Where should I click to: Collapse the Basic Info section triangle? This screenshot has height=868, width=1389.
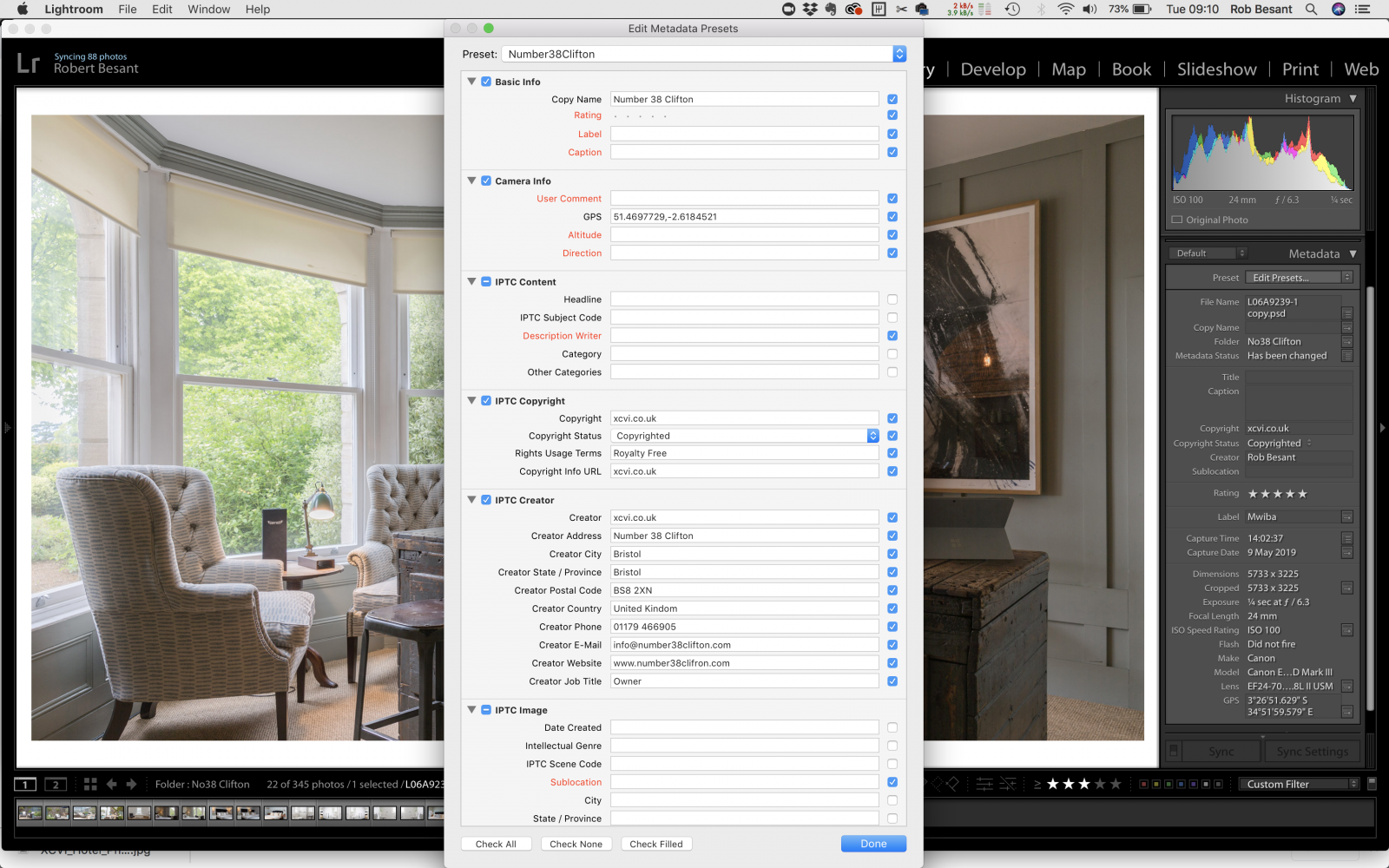471,82
